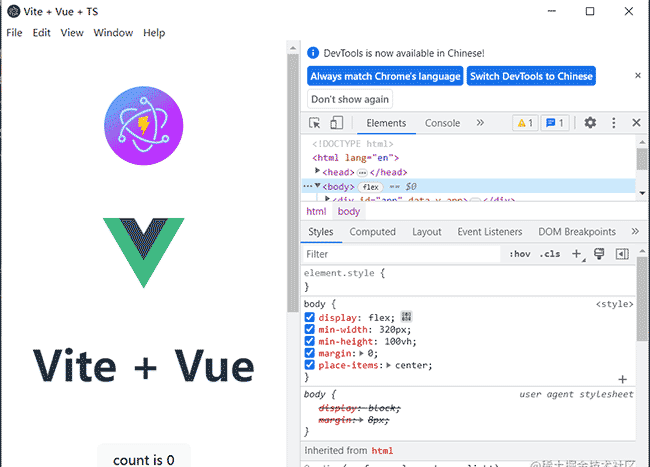Click the <style> source link
Screen dimensions: 650x467
click(x=614, y=304)
